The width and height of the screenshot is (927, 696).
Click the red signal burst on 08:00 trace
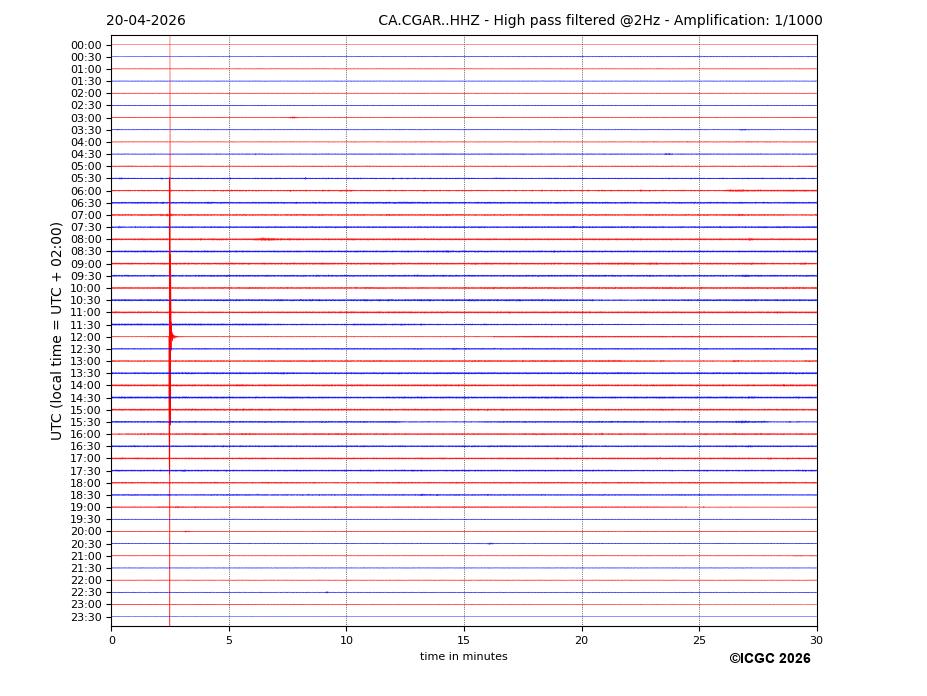point(265,239)
